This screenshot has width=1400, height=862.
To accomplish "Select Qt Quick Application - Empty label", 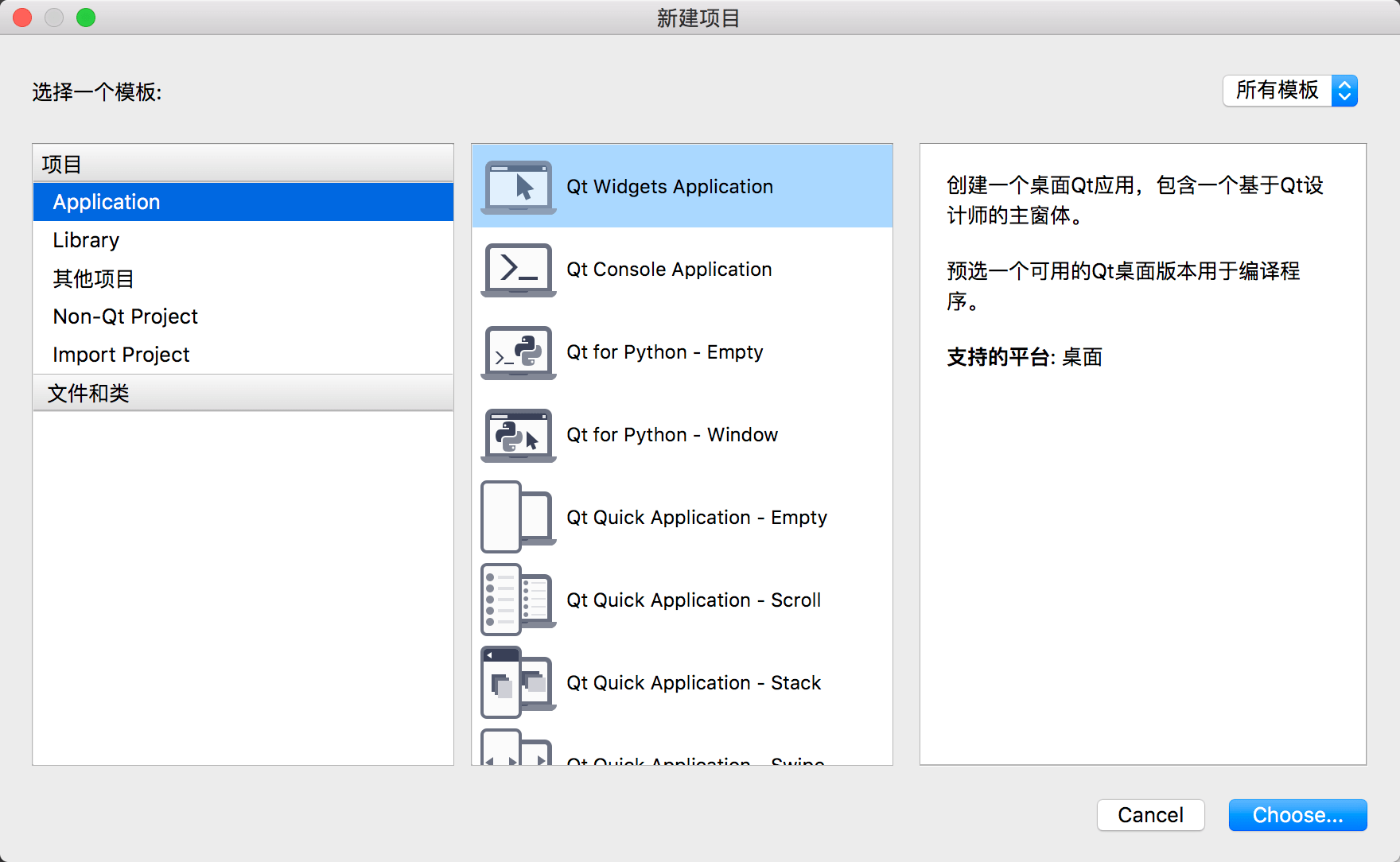I will coord(697,518).
